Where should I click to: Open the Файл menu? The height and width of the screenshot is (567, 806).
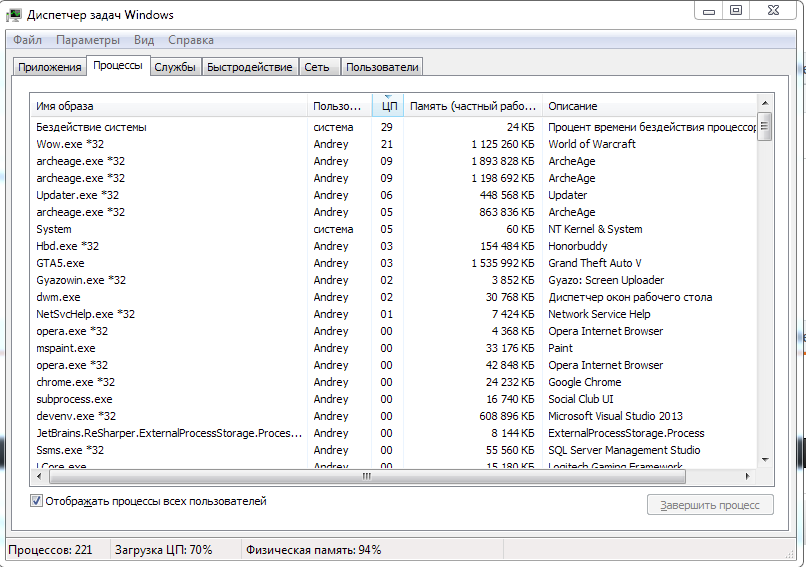[27, 40]
